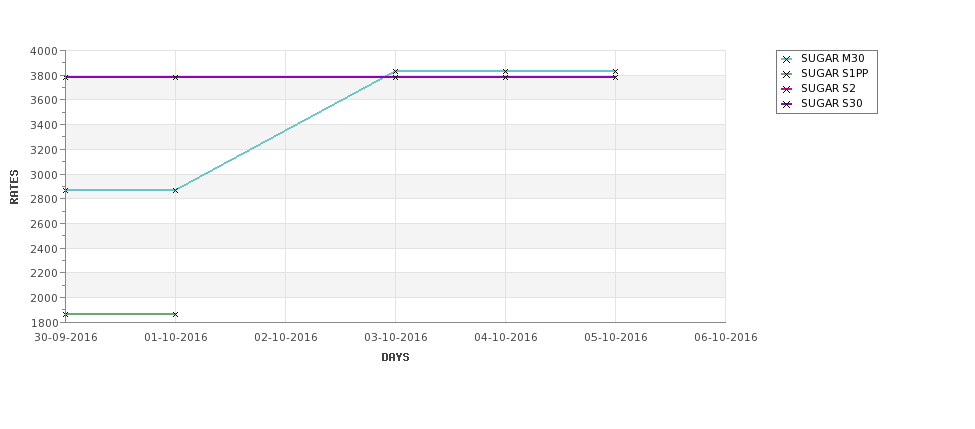975x429 pixels.
Task: Click the SUGAR M30 data point on 01-10-2016
Action: [175, 190]
